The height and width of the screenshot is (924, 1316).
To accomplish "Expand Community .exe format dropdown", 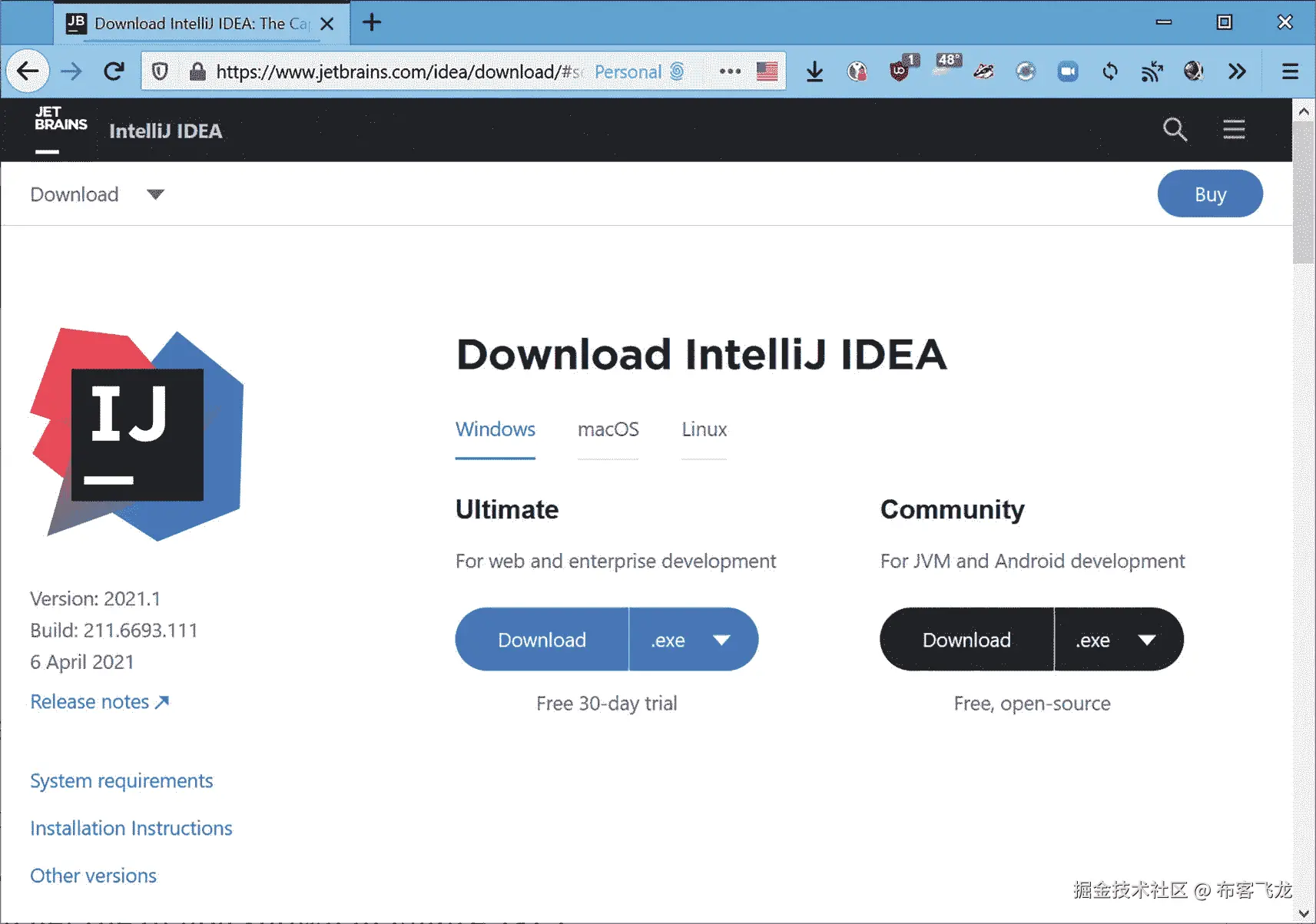I will 1119,640.
